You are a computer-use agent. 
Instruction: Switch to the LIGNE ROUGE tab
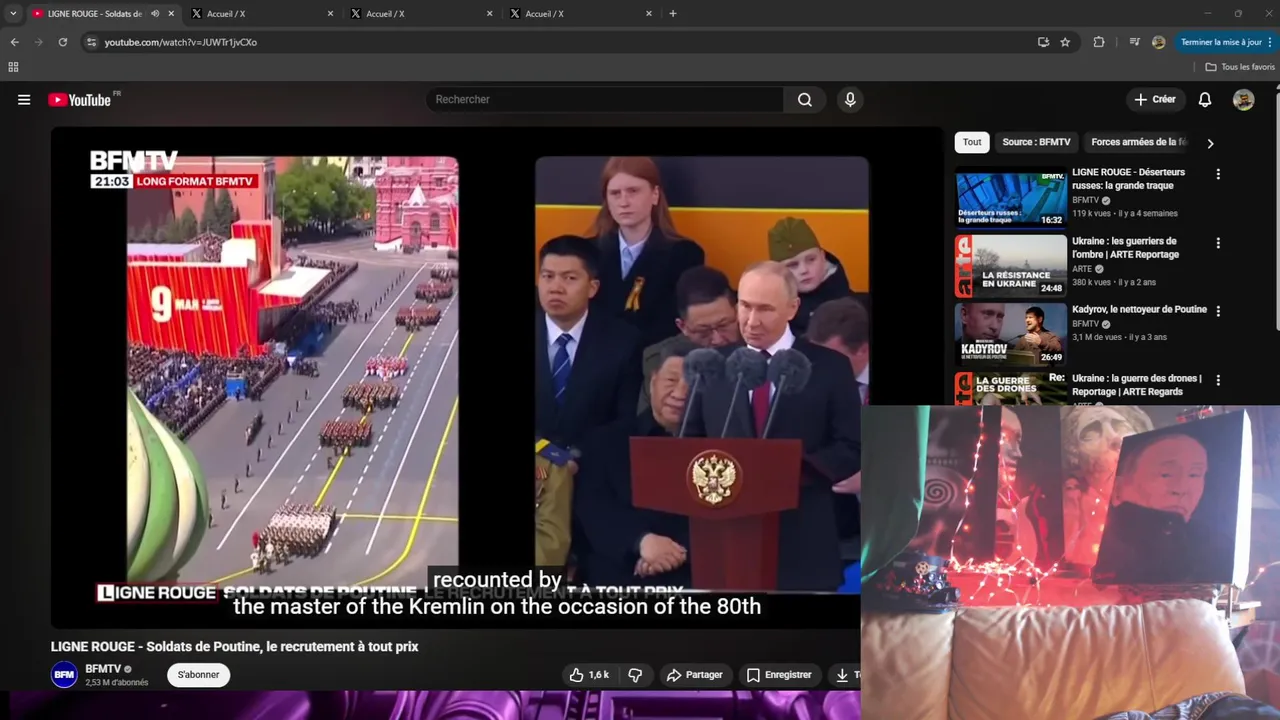point(95,14)
